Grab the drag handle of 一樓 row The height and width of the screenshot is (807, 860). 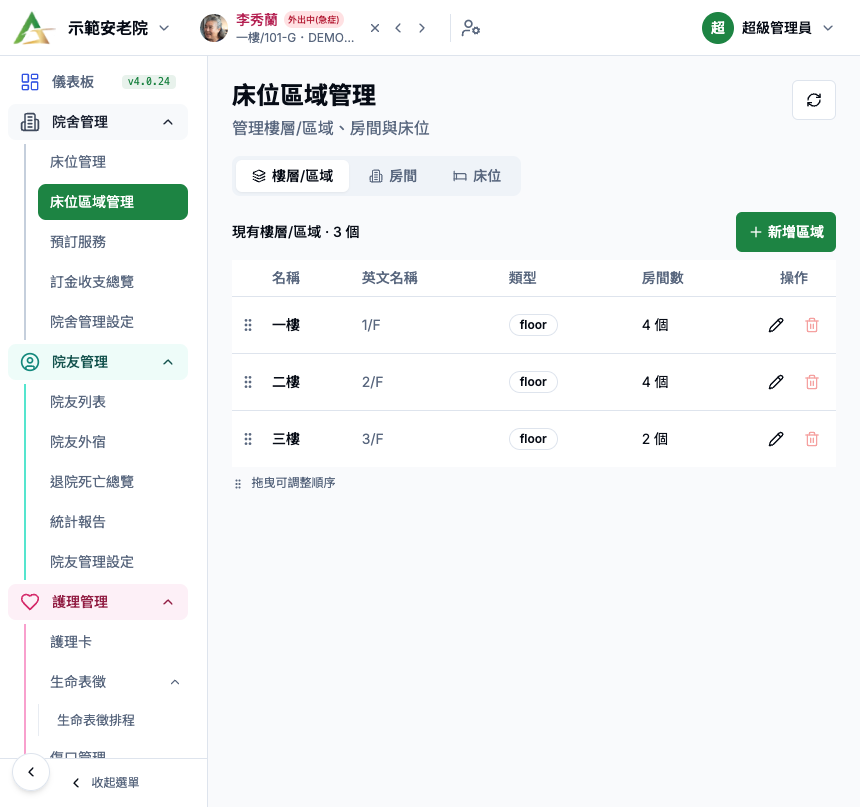point(248,325)
